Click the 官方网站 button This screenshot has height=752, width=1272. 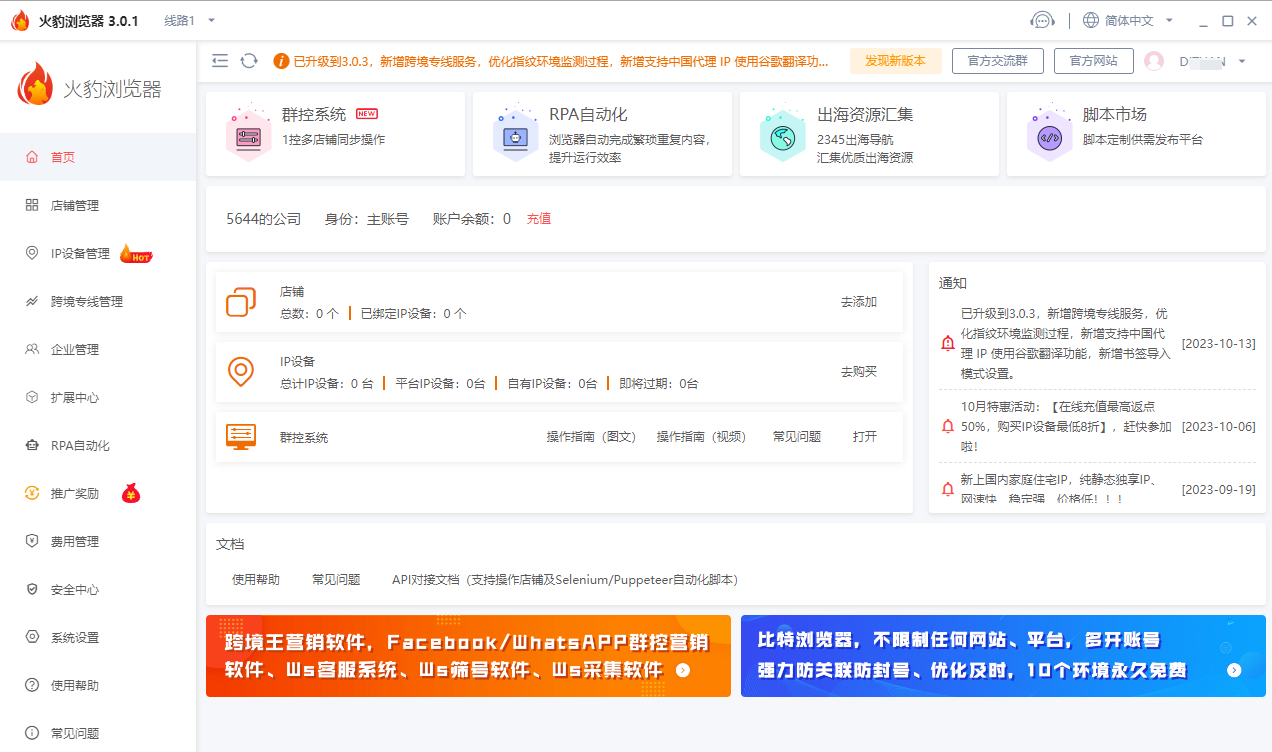click(x=1093, y=61)
